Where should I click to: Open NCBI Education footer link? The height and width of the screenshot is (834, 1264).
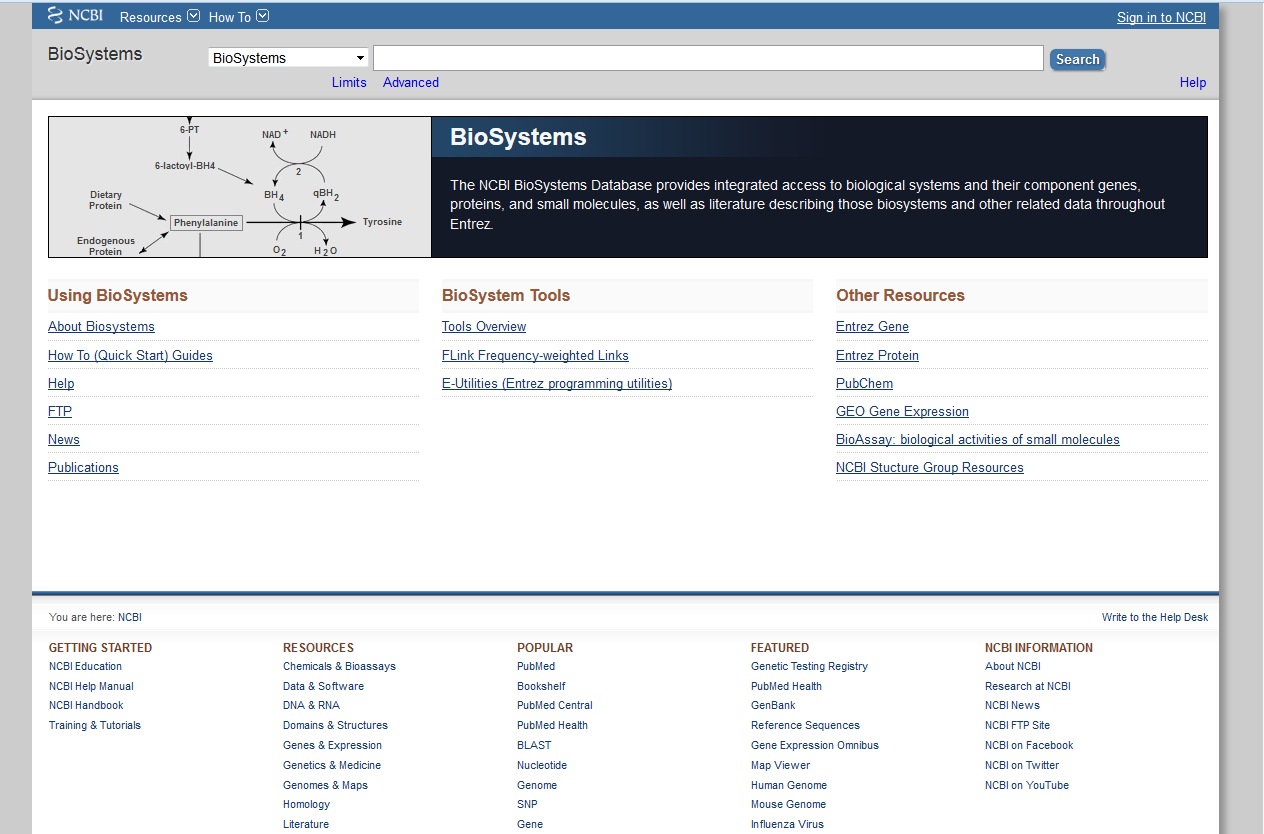[x=85, y=666]
